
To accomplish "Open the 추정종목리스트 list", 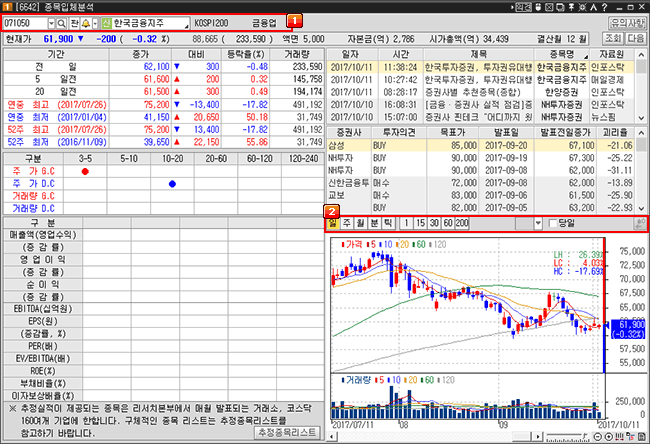I will pos(287,431).
